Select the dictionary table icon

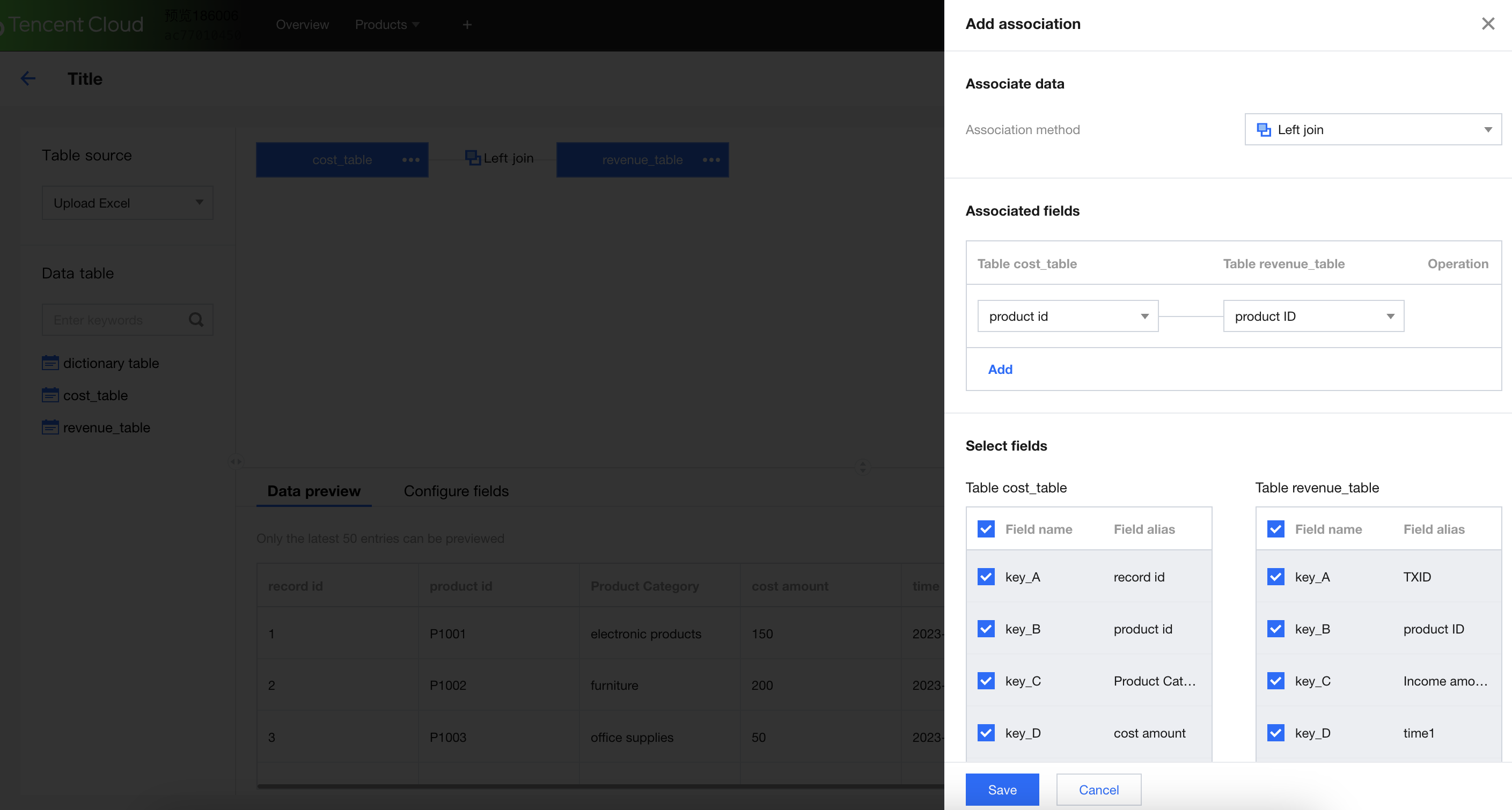pyautogui.click(x=50, y=363)
